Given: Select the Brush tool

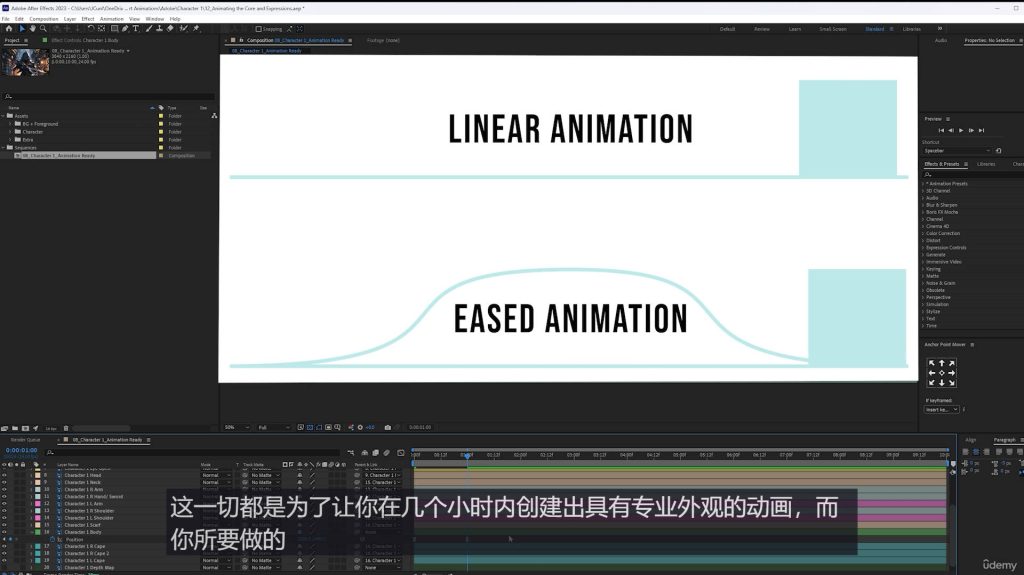Looking at the screenshot, I should coord(149,29).
